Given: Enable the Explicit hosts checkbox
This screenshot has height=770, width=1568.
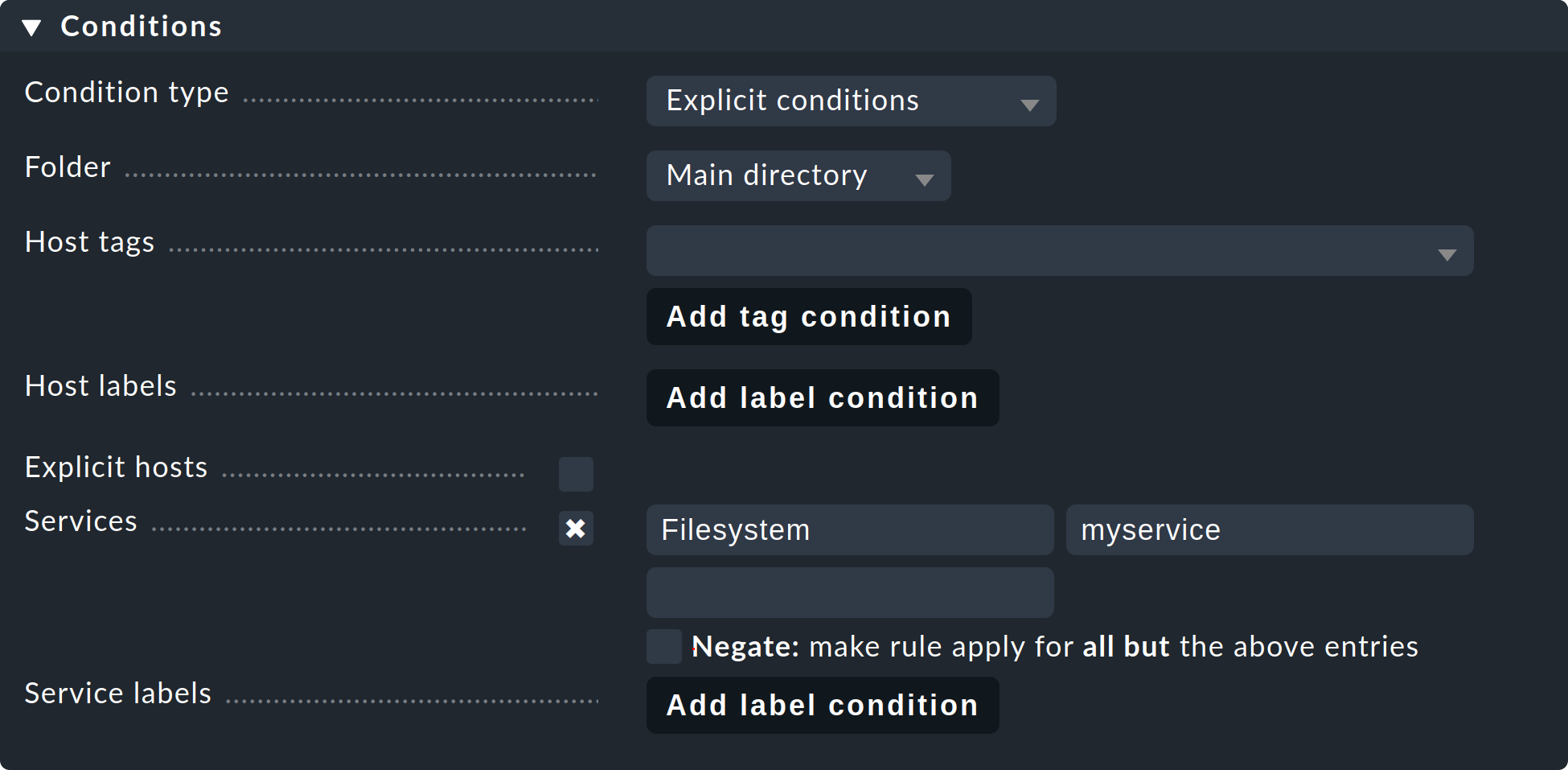Looking at the screenshot, I should pyautogui.click(x=576, y=475).
